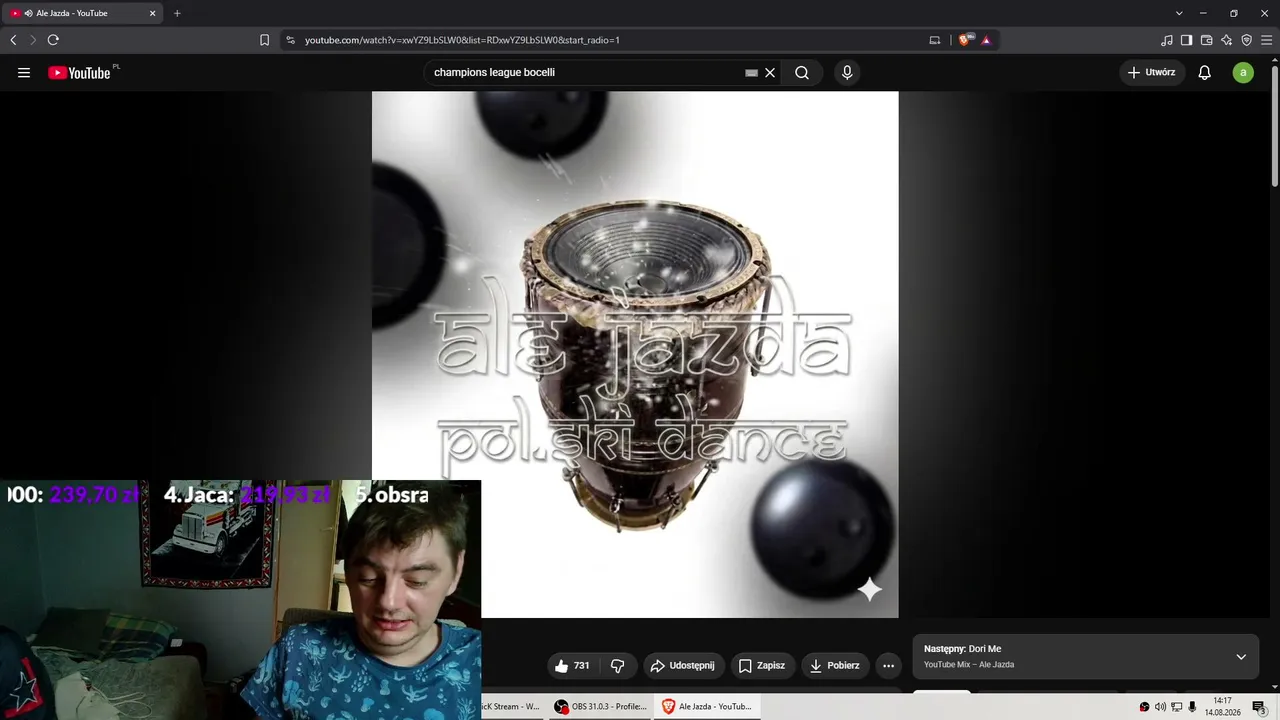
Task: Open the system volume tray icon
Action: pos(1160,707)
